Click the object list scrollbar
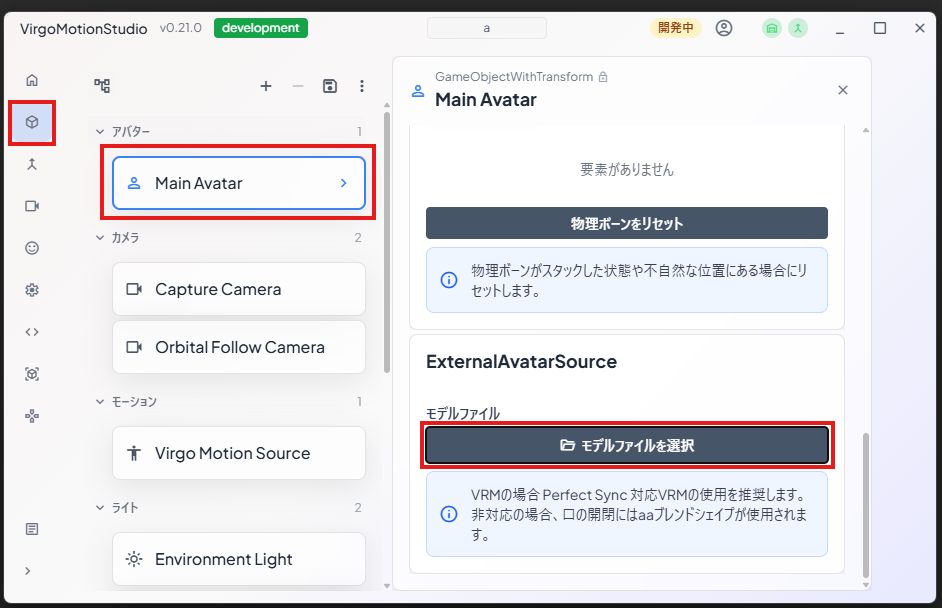The image size is (942, 608). pyautogui.click(x=387, y=242)
